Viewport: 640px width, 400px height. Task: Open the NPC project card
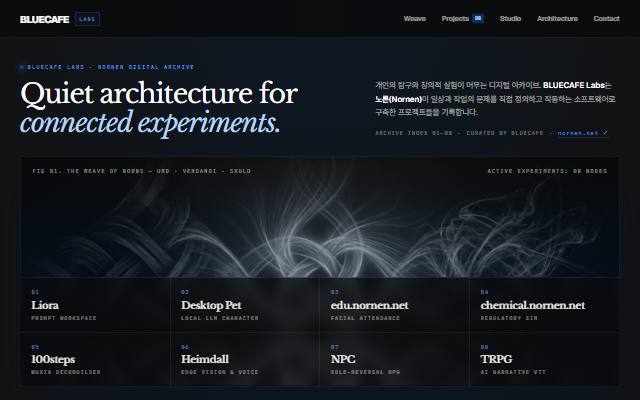click(394, 359)
